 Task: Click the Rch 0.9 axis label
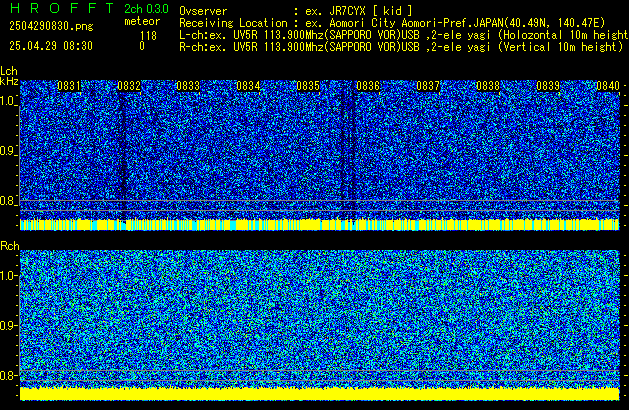8,325
